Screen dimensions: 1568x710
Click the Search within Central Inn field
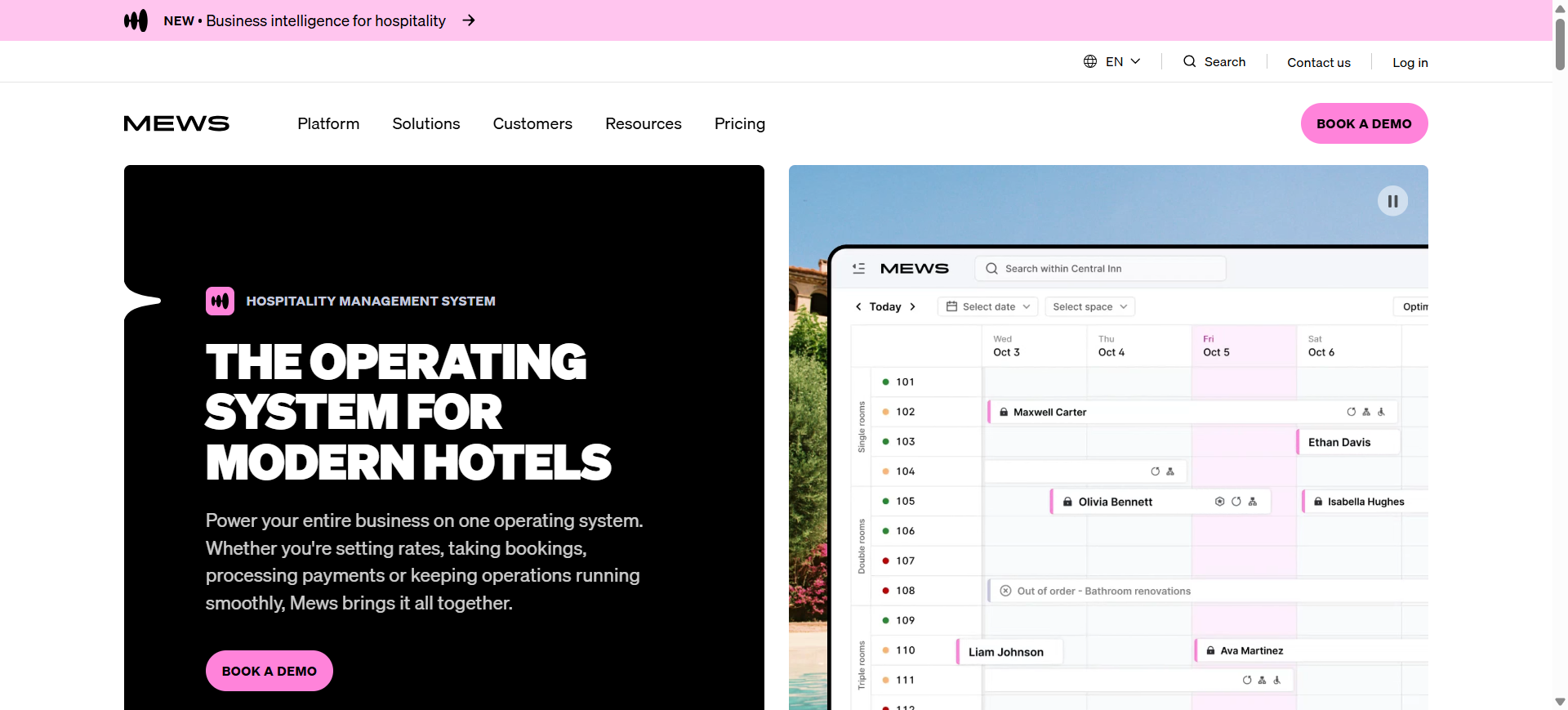[1100, 268]
